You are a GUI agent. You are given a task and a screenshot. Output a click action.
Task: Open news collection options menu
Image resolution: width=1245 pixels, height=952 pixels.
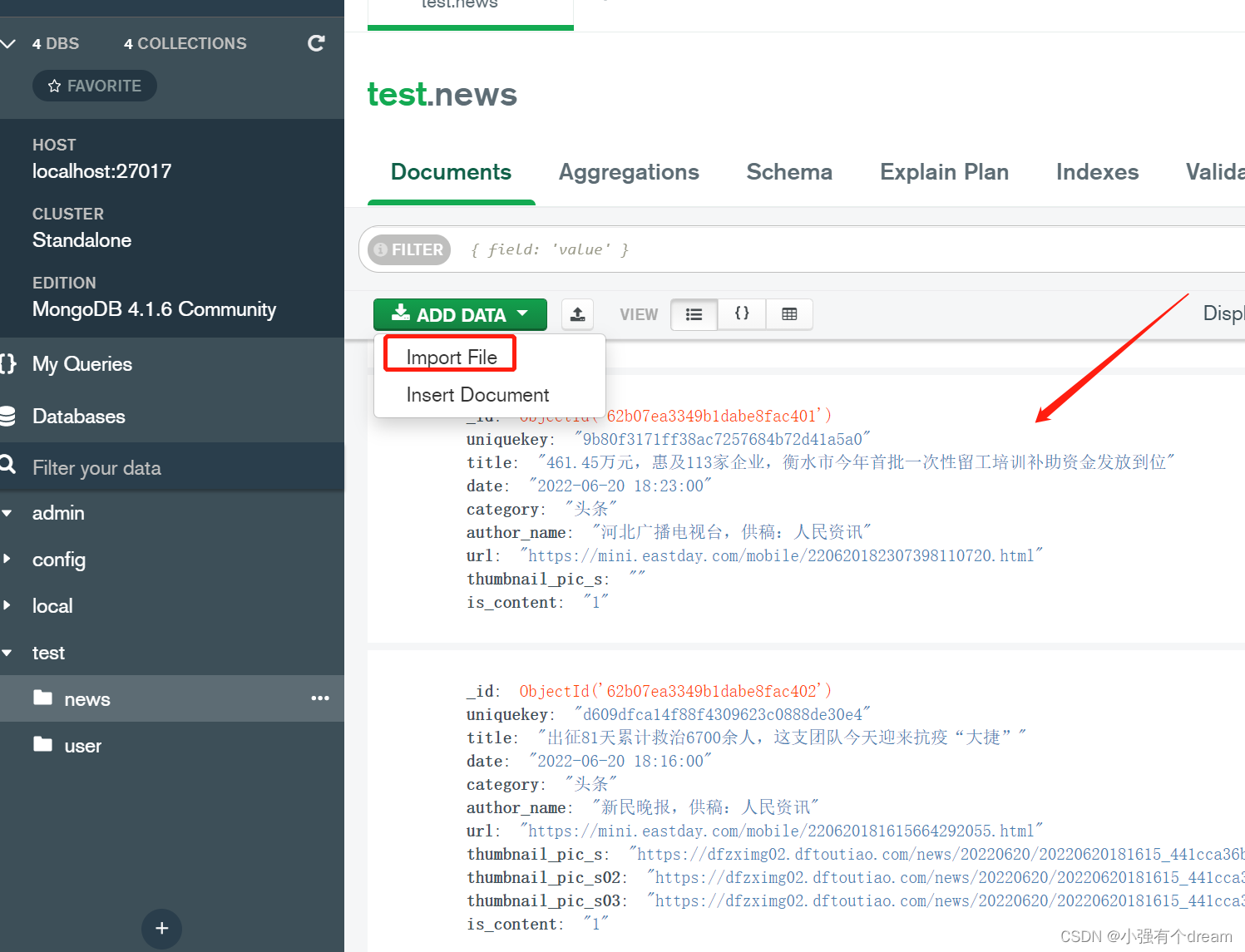320,698
